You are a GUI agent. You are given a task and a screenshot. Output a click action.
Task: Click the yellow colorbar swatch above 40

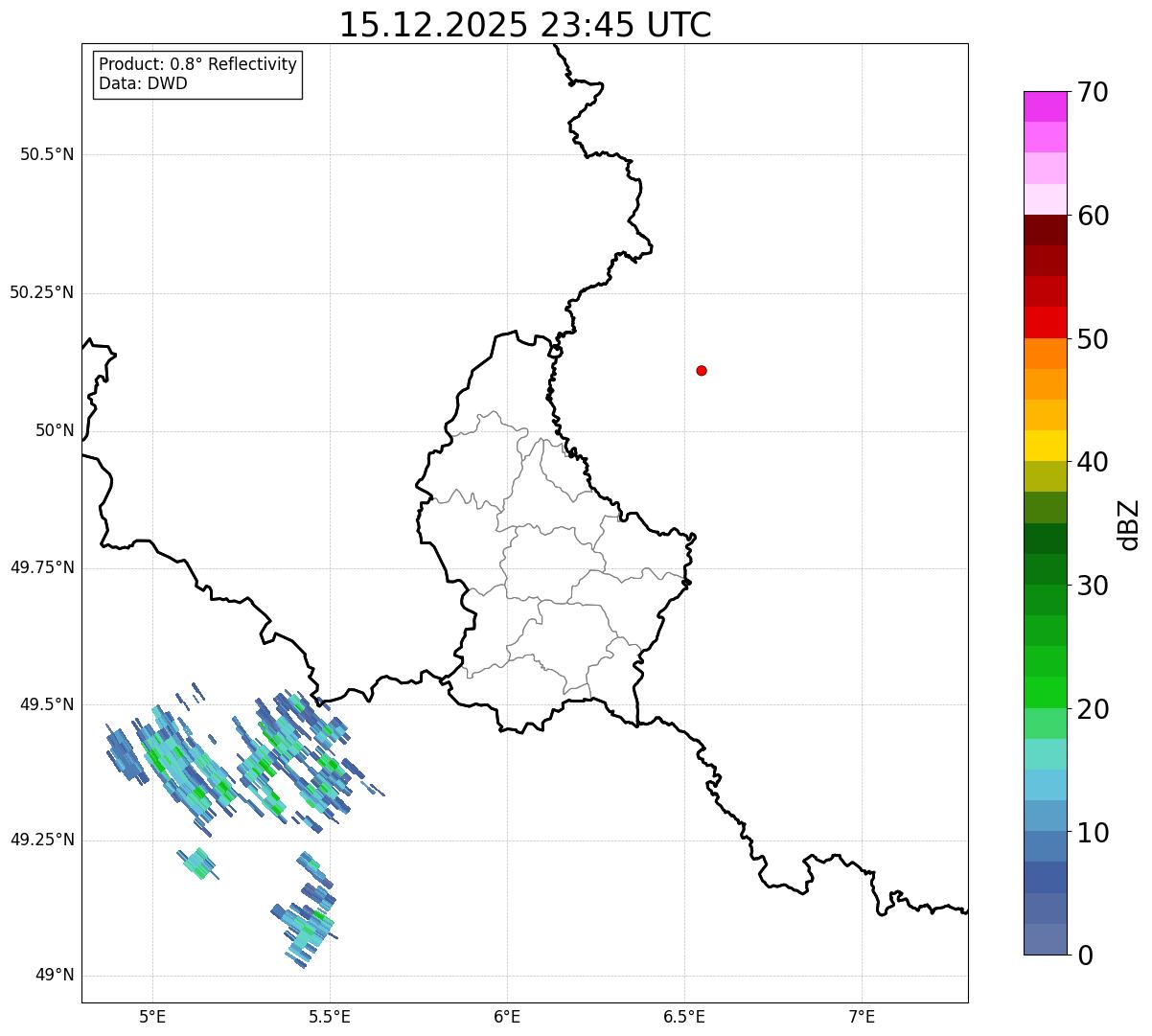[1046, 446]
